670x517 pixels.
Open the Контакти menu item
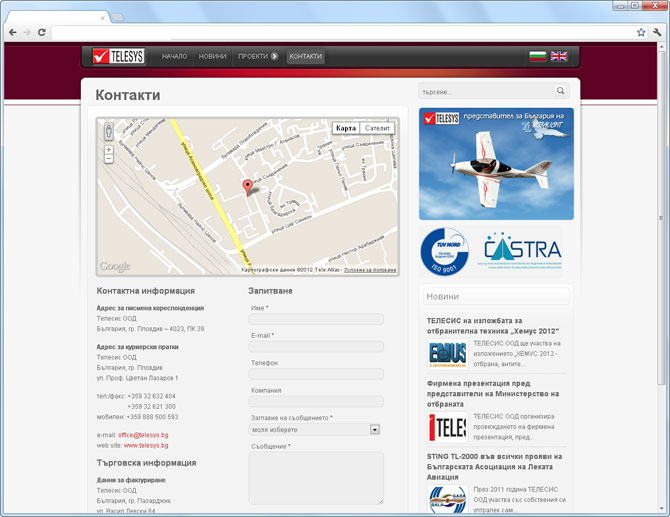click(x=306, y=56)
